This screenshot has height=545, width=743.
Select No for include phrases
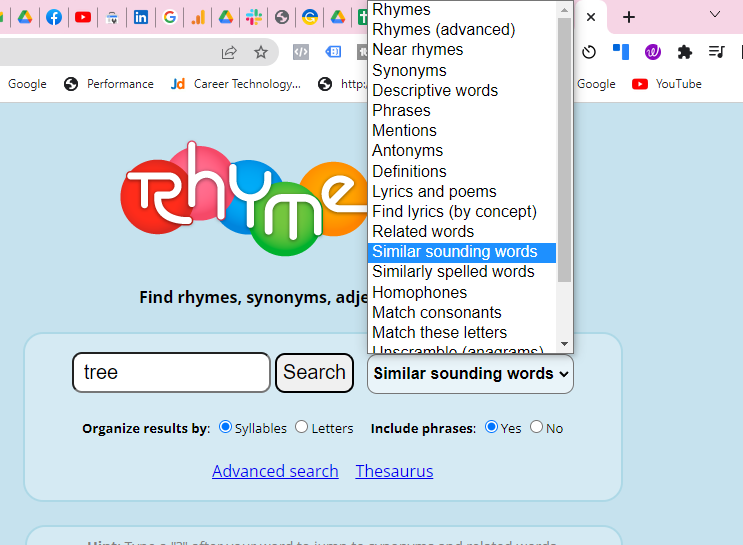coord(536,427)
